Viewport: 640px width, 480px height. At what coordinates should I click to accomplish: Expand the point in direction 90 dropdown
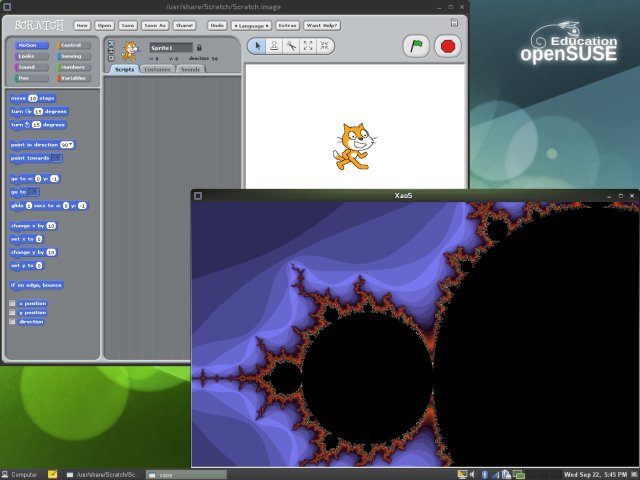[71, 145]
